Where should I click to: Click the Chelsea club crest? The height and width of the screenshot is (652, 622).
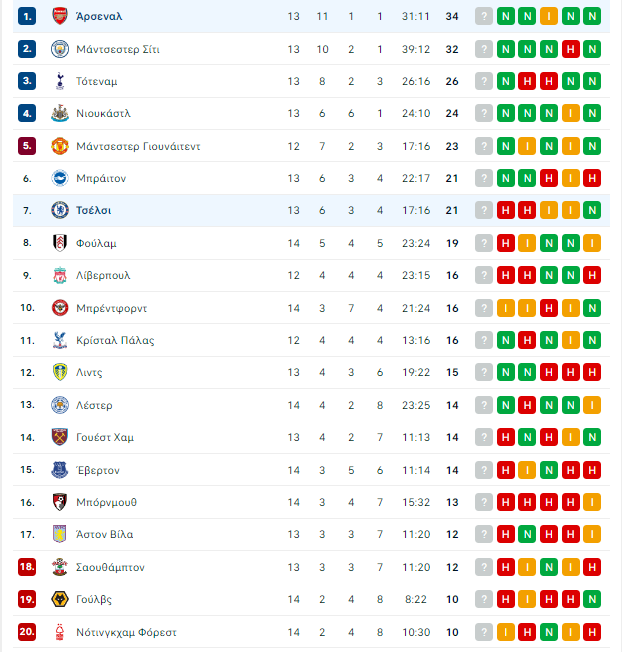(60, 210)
